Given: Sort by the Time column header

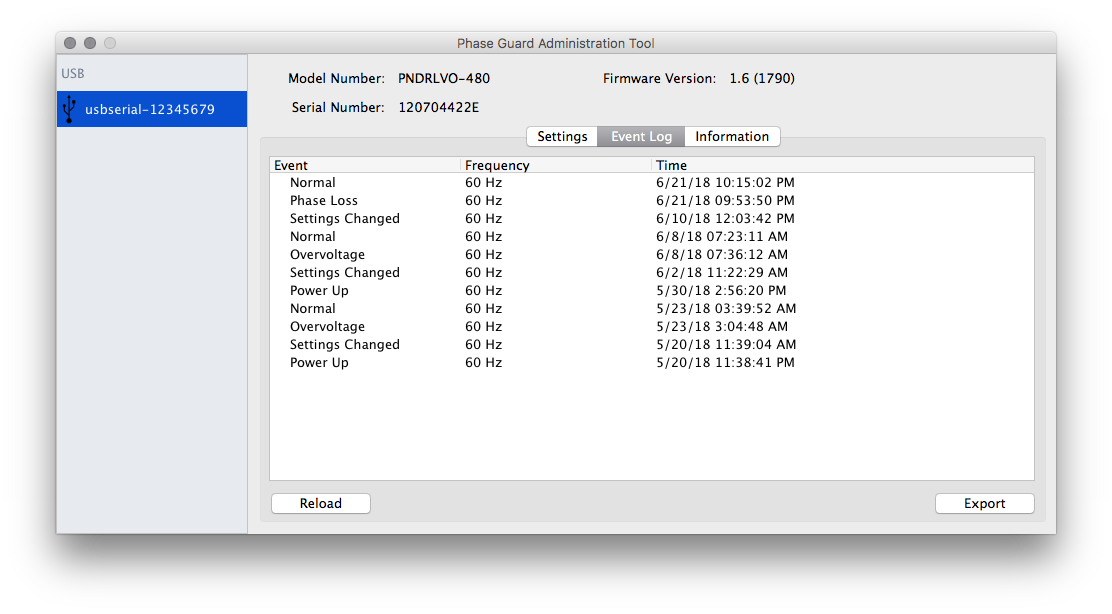Looking at the screenshot, I should pos(843,165).
